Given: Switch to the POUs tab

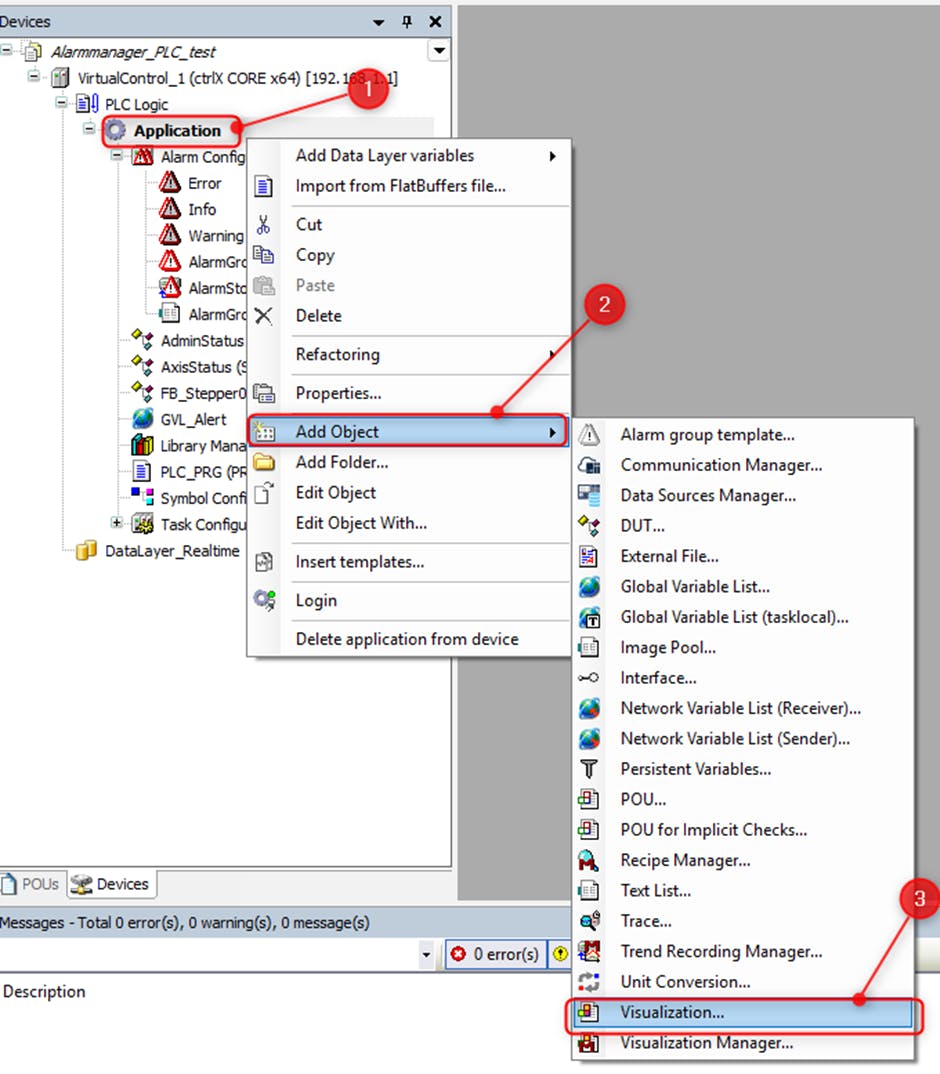Looking at the screenshot, I should tap(31, 884).
